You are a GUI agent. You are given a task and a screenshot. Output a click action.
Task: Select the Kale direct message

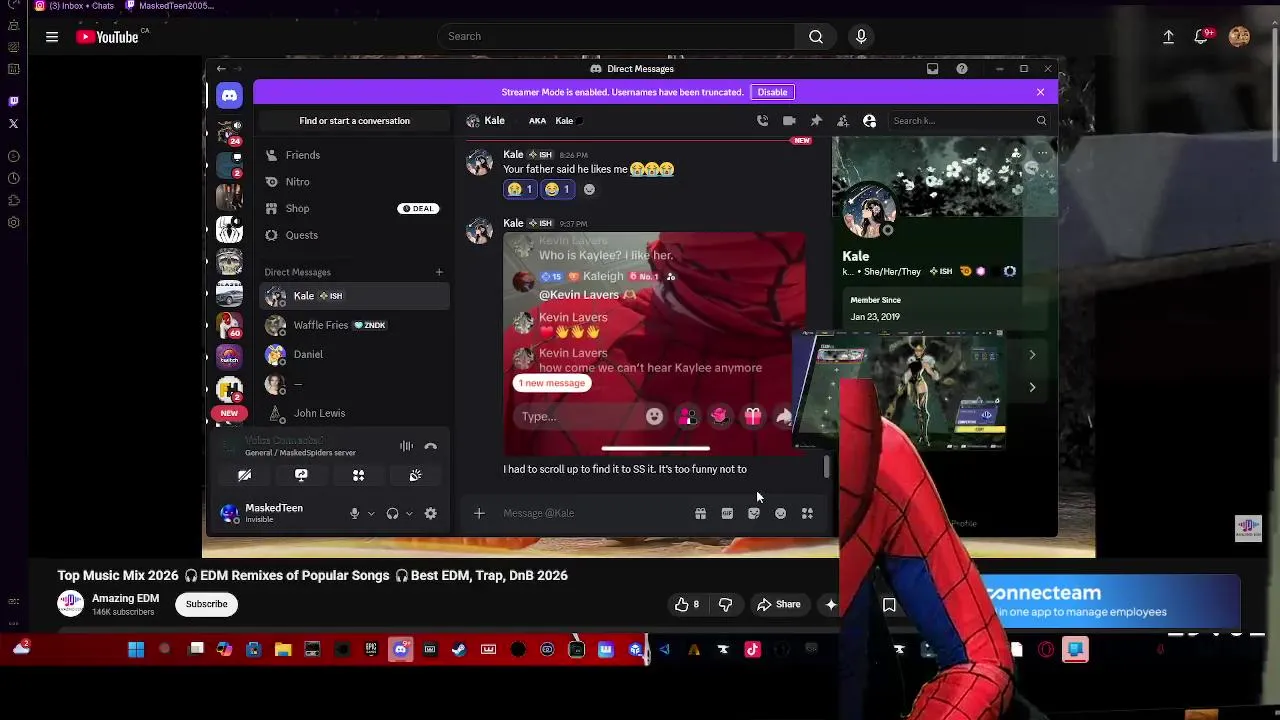354,296
